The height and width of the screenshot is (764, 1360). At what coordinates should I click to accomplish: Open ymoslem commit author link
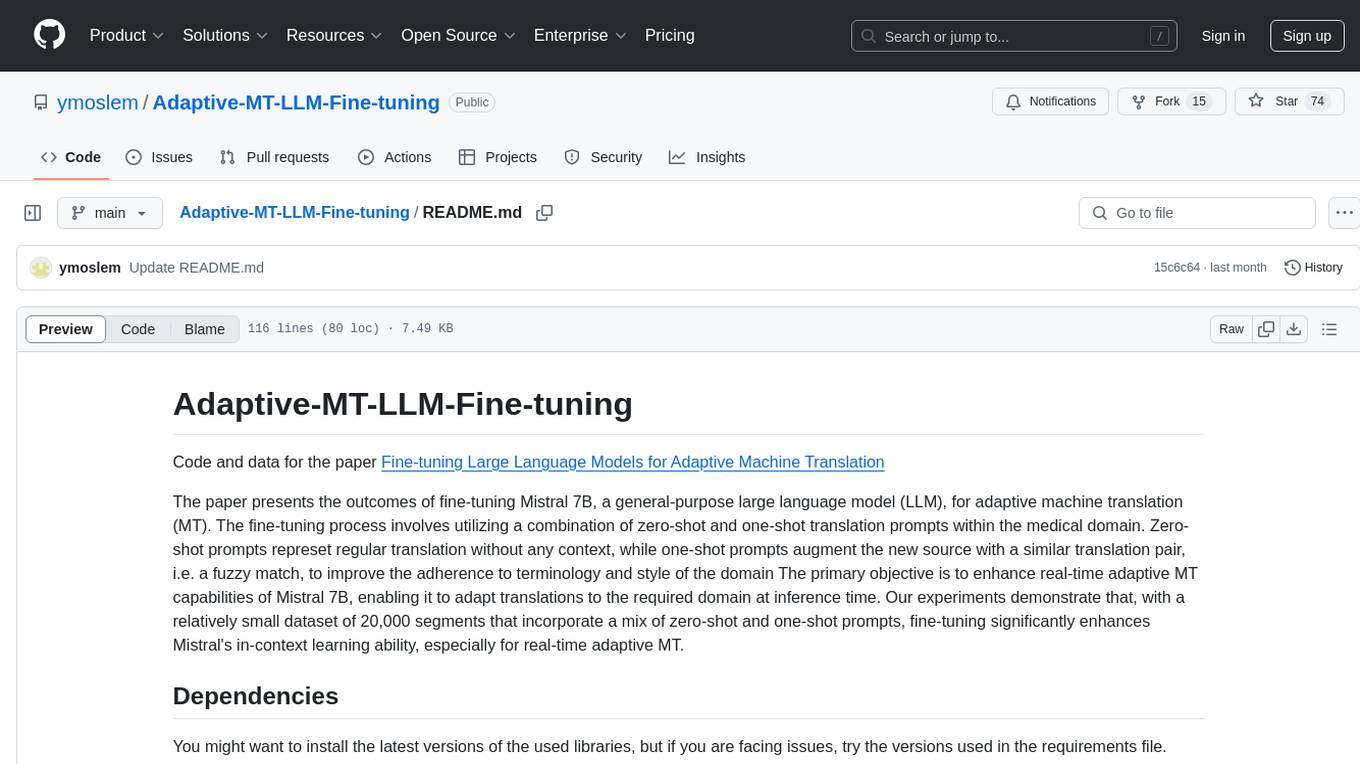(90, 267)
